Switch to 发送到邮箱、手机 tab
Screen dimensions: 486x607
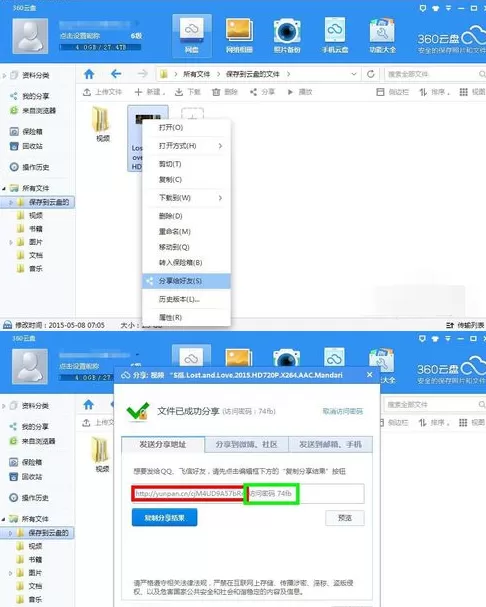(330, 444)
